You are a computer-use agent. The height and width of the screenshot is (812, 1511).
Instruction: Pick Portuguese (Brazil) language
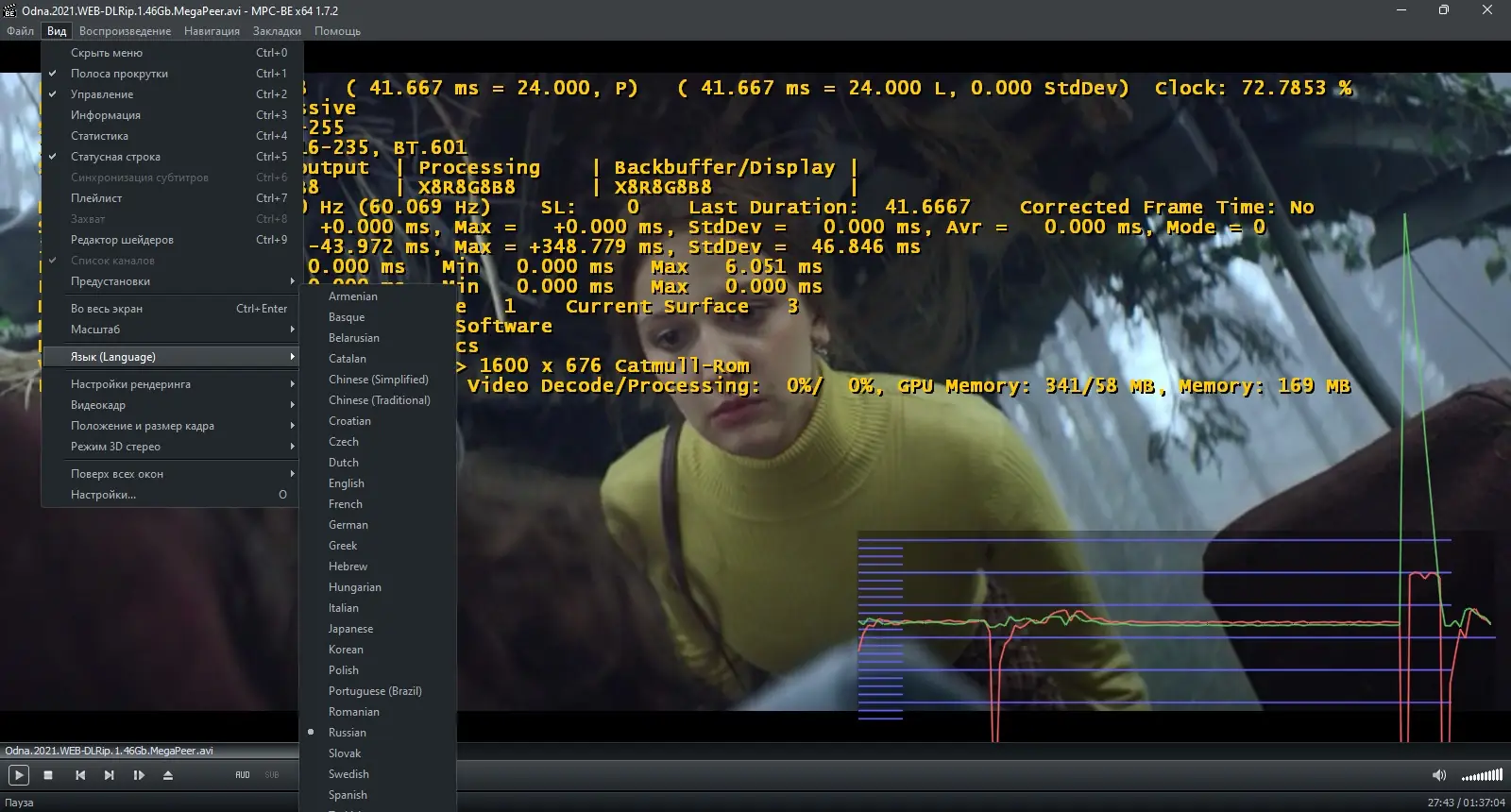378,691
